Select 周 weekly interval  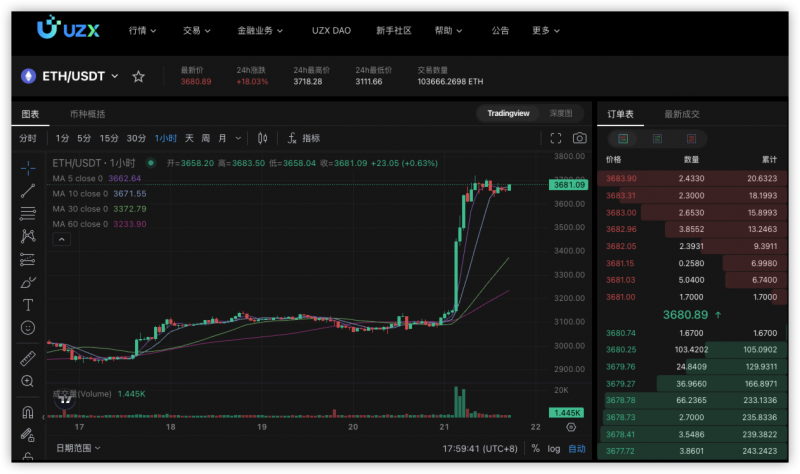coord(206,138)
